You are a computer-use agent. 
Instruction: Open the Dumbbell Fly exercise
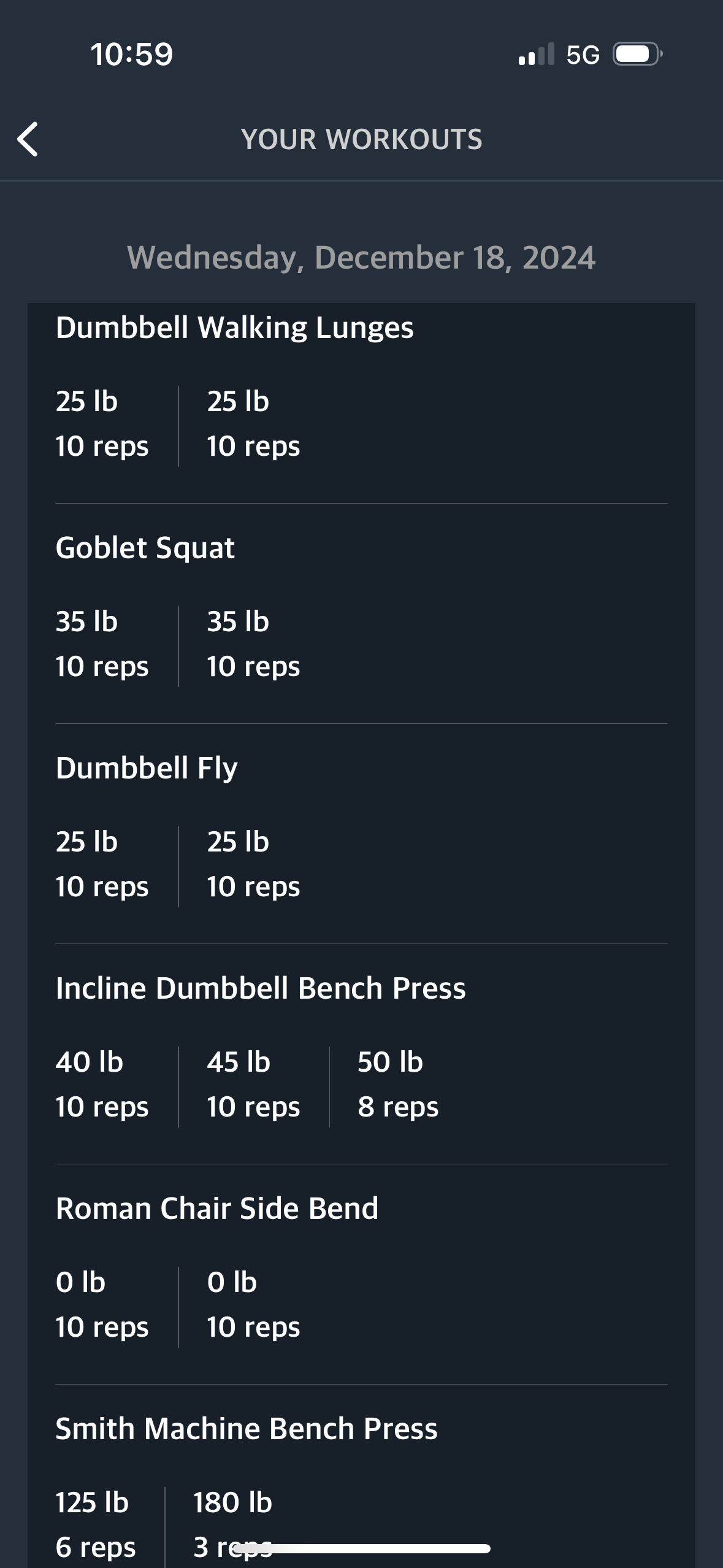(147, 768)
